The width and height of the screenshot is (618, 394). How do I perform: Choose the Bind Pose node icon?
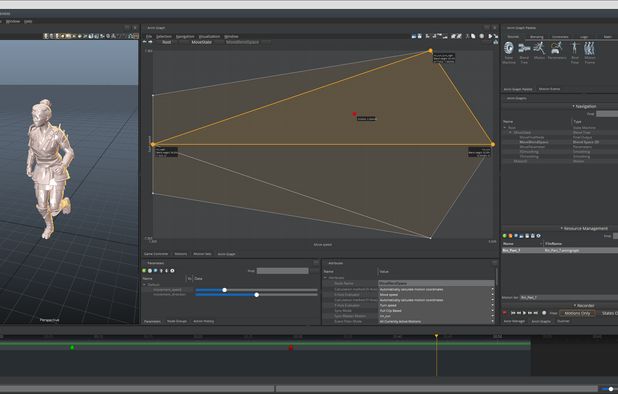(575, 48)
